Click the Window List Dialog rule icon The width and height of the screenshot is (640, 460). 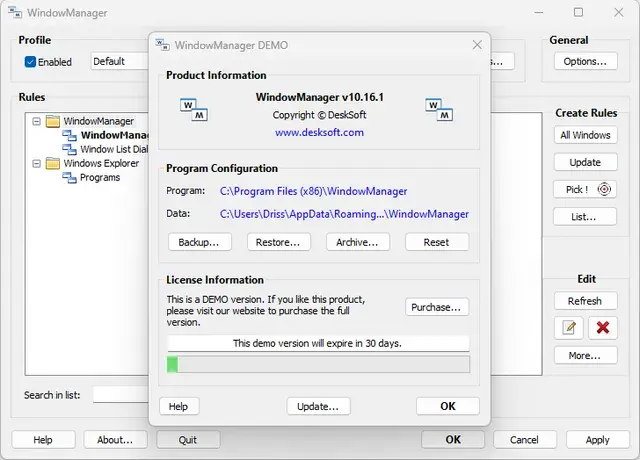(x=70, y=149)
